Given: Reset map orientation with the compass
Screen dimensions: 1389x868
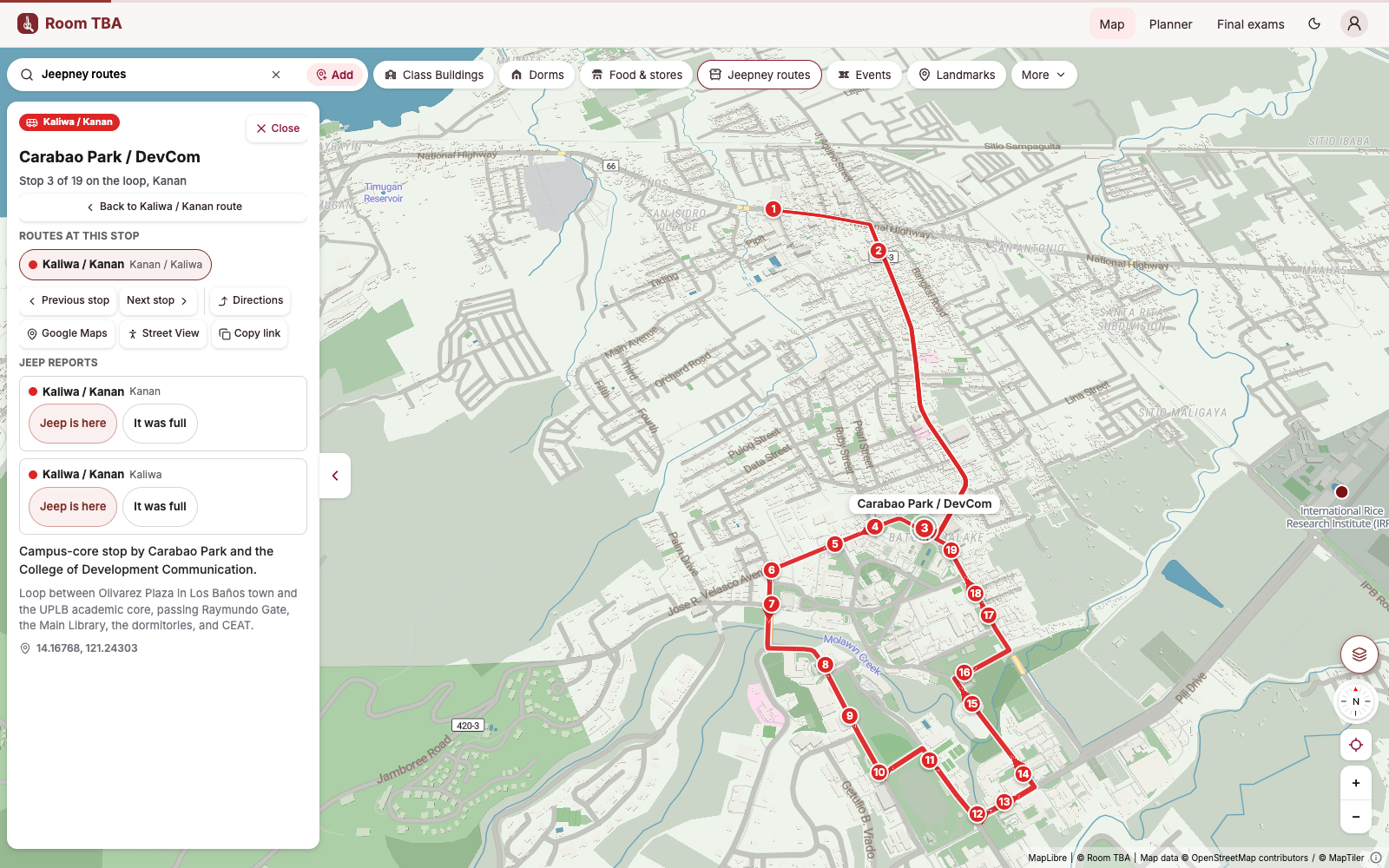Looking at the screenshot, I should click(1355, 701).
